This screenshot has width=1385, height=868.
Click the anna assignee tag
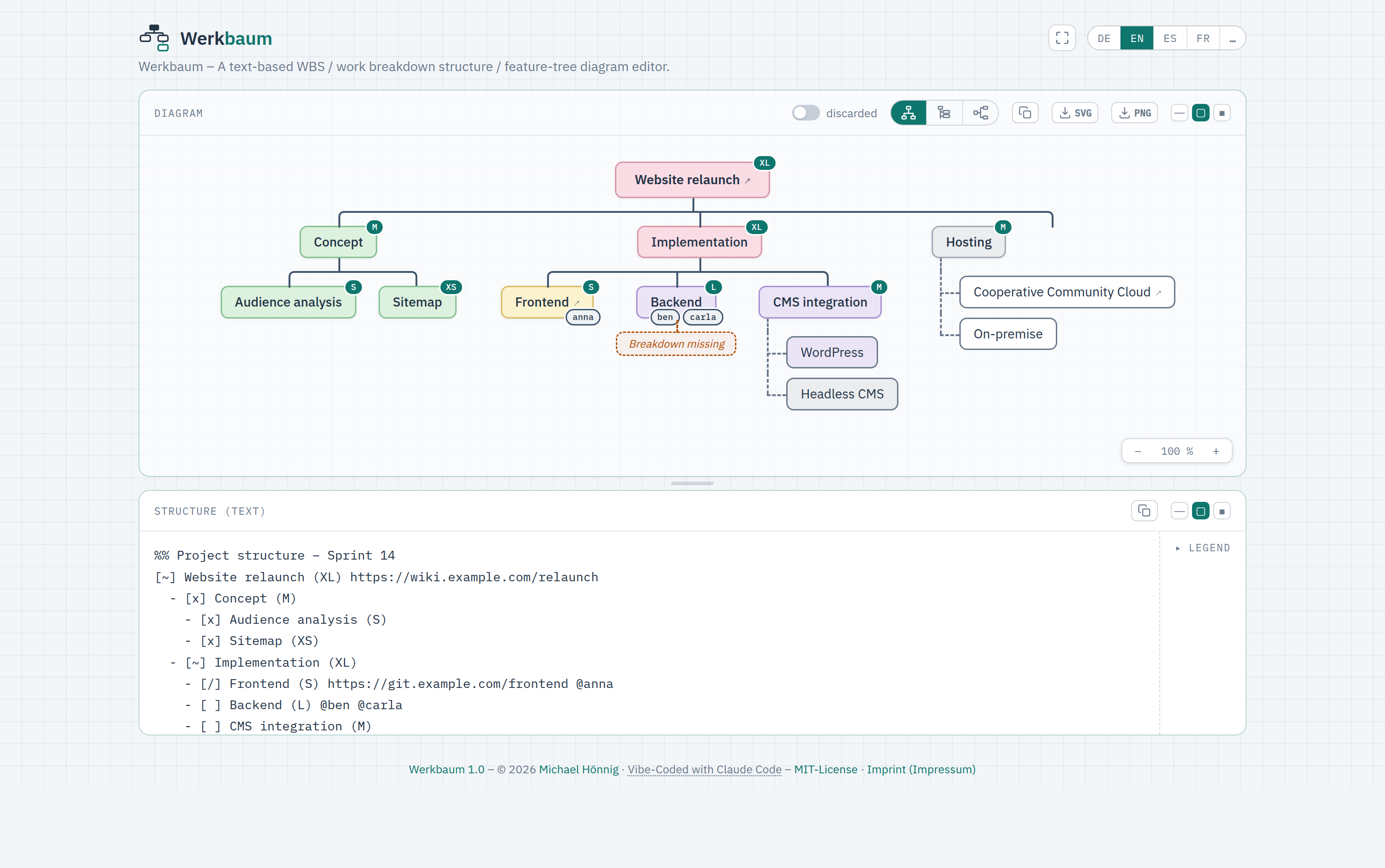click(x=583, y=317)
